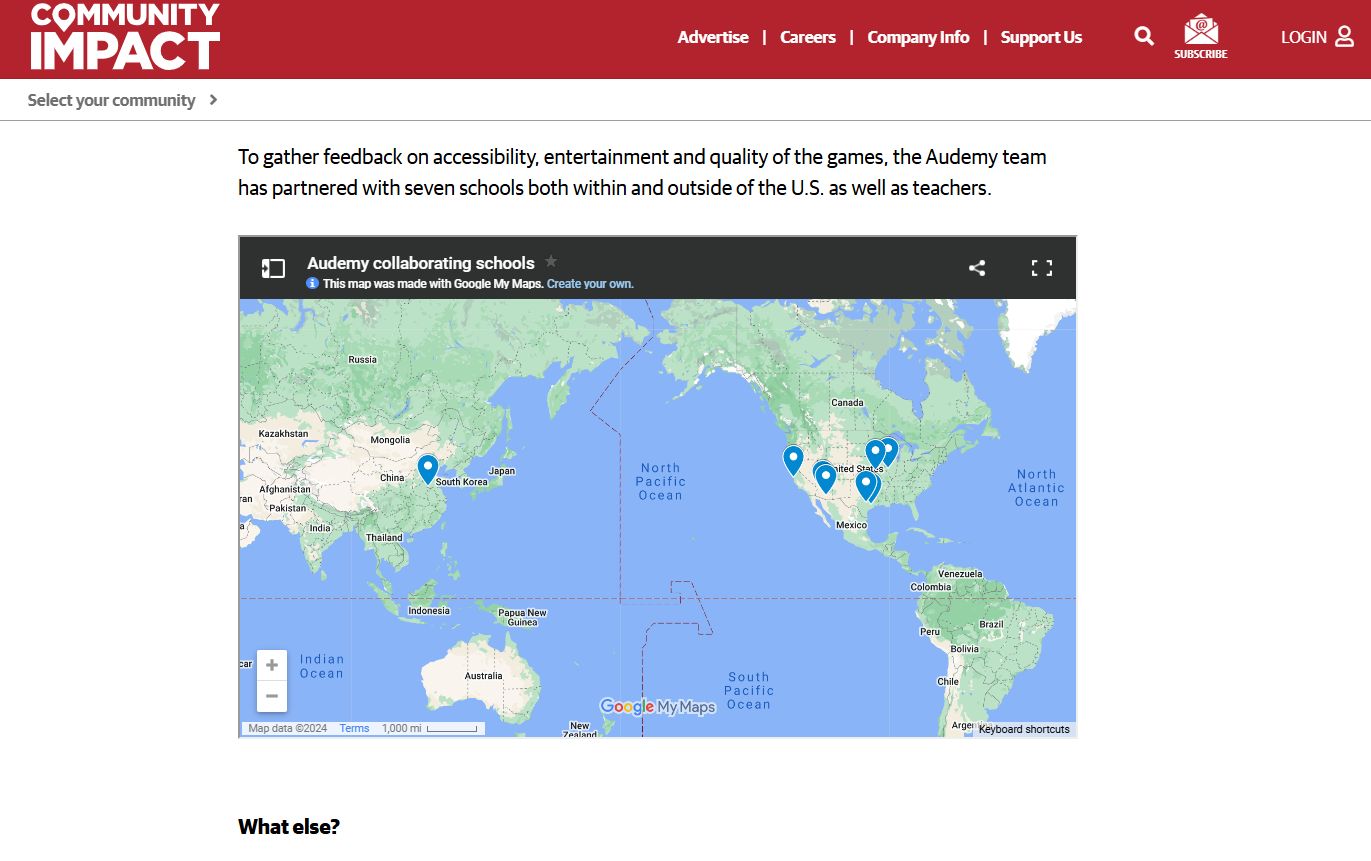
Task: View the map in fullscreen
Action: [1042, 268]
